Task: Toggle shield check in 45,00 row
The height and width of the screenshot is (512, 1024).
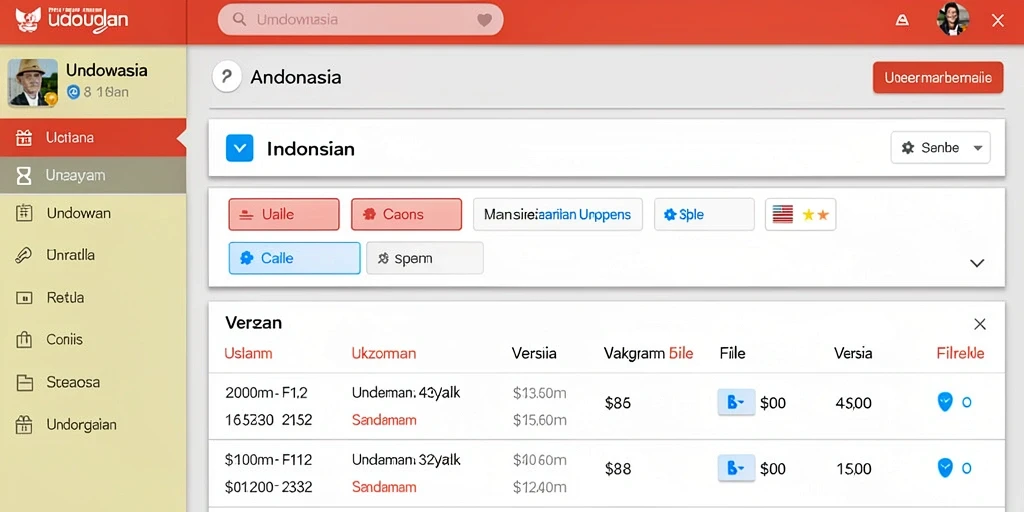Action: (945, 402)
